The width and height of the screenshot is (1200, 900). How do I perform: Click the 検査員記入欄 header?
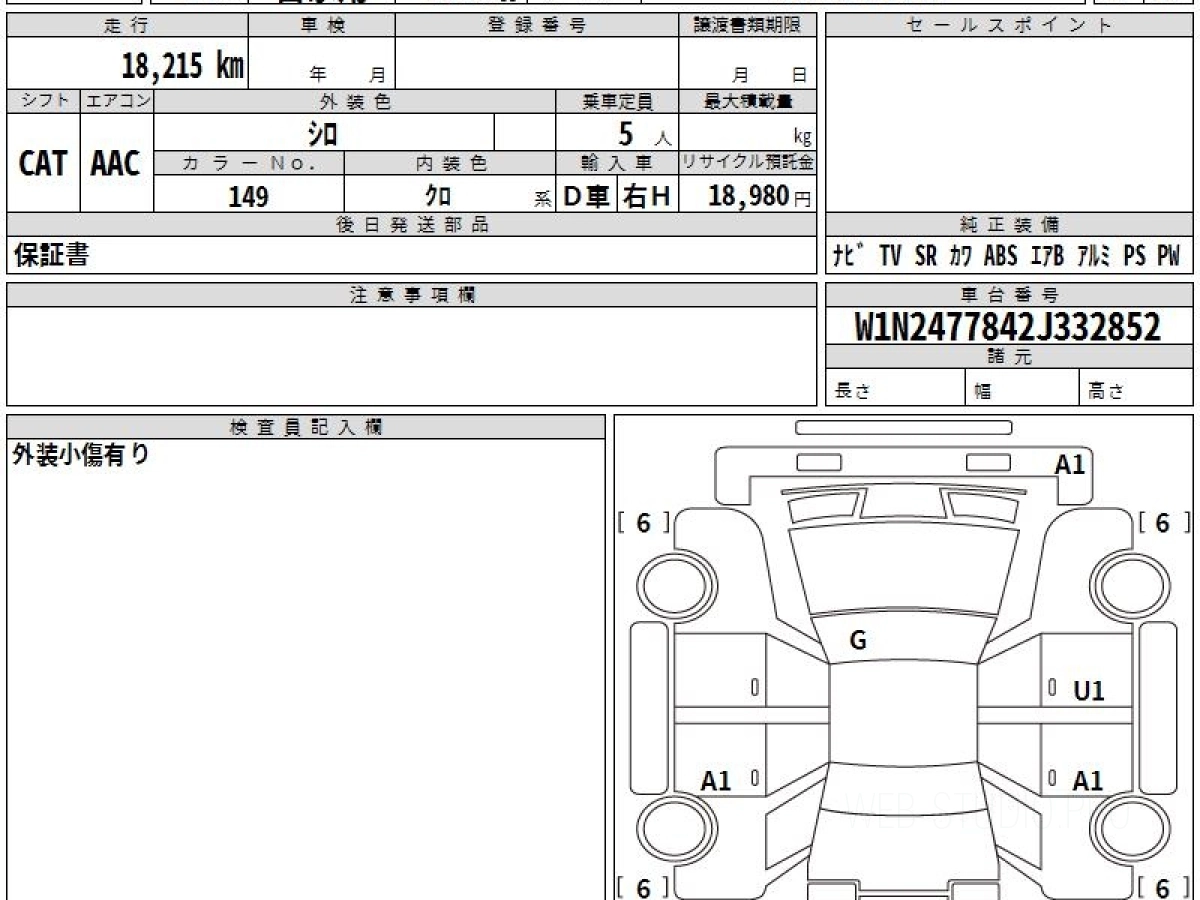pos(306,426)
